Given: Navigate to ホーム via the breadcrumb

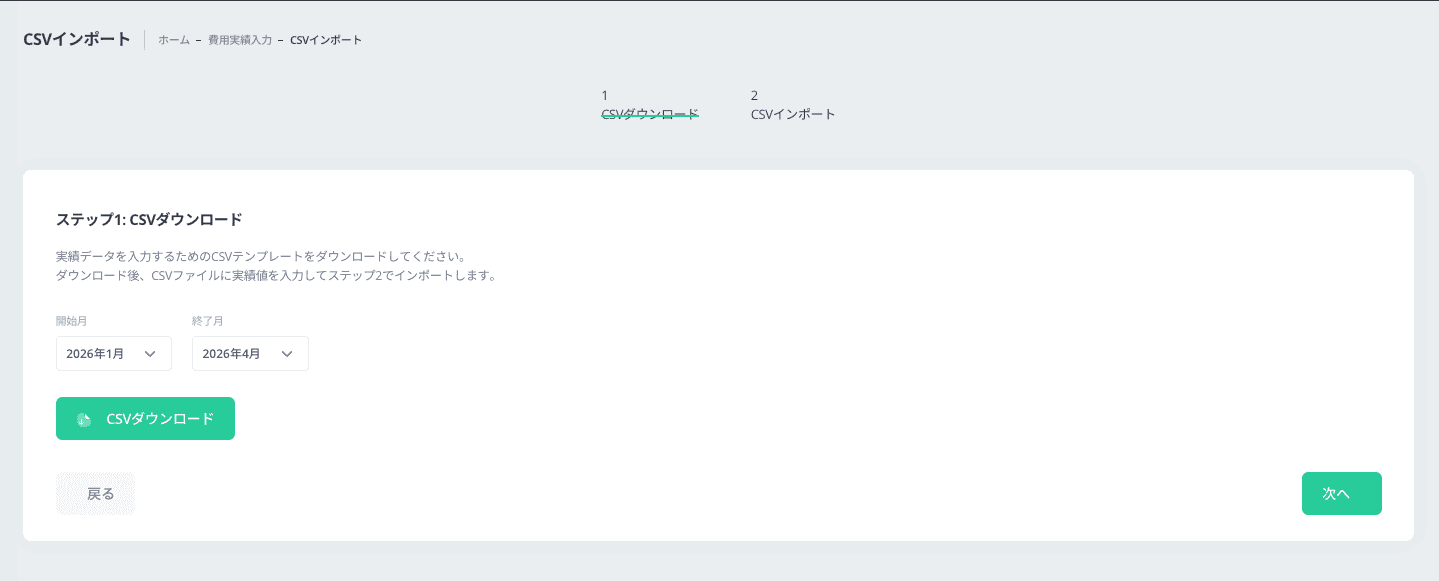Looking at the screenshot, I should [173, 39].
